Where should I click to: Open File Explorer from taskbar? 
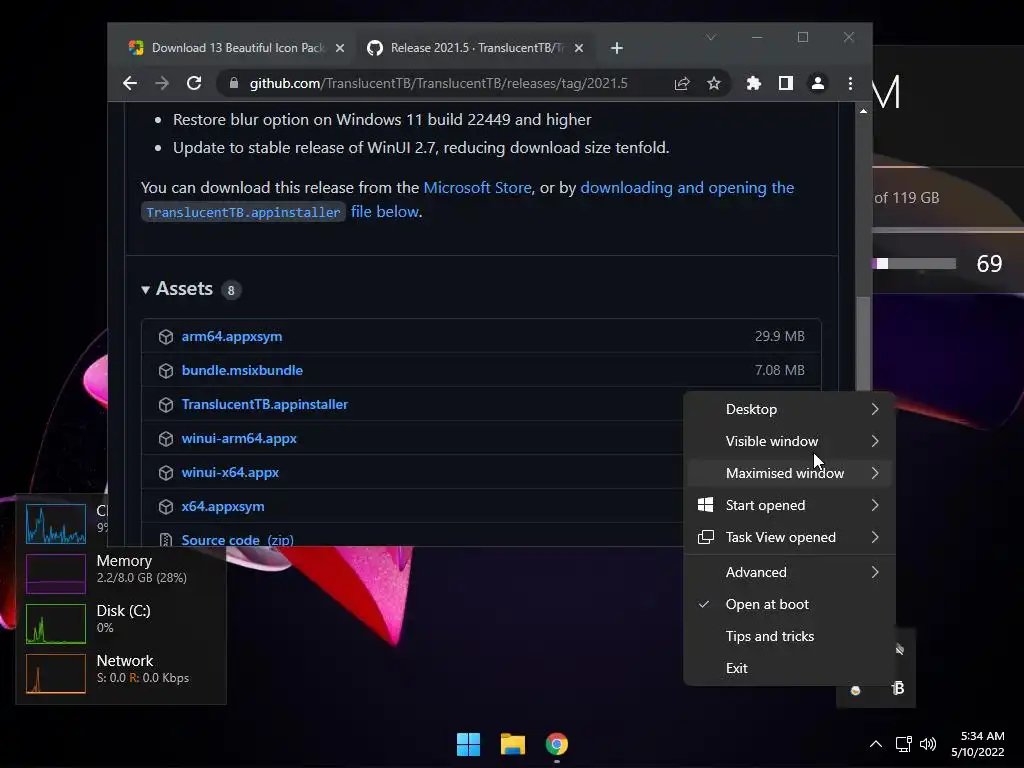513,744
